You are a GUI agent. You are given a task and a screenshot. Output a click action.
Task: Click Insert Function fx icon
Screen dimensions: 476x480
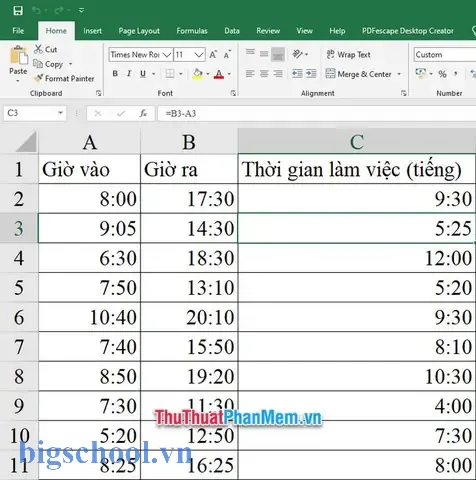pyautogui.click(x=143, y=114)
